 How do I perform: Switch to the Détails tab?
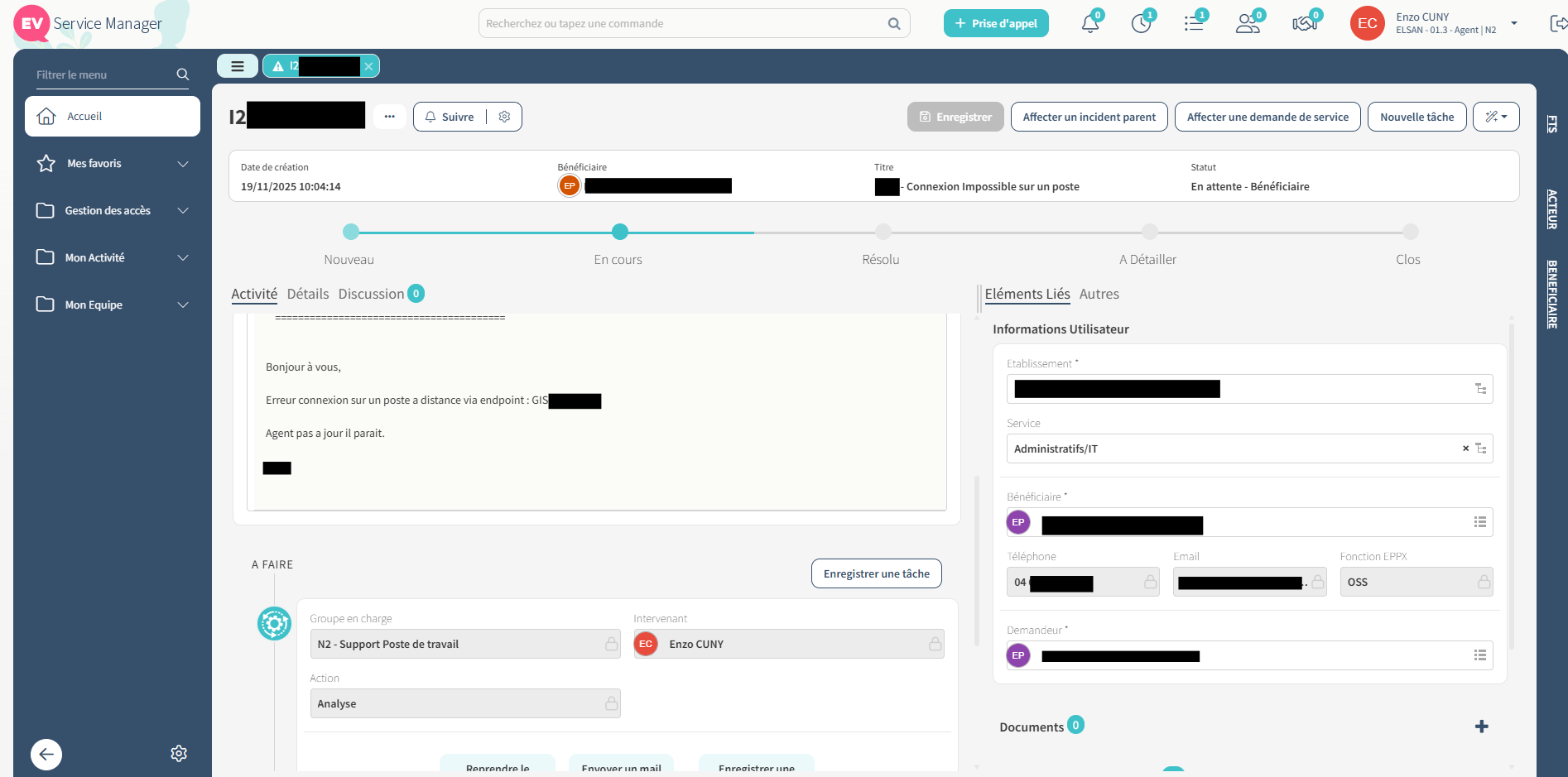tap(308, 294)
